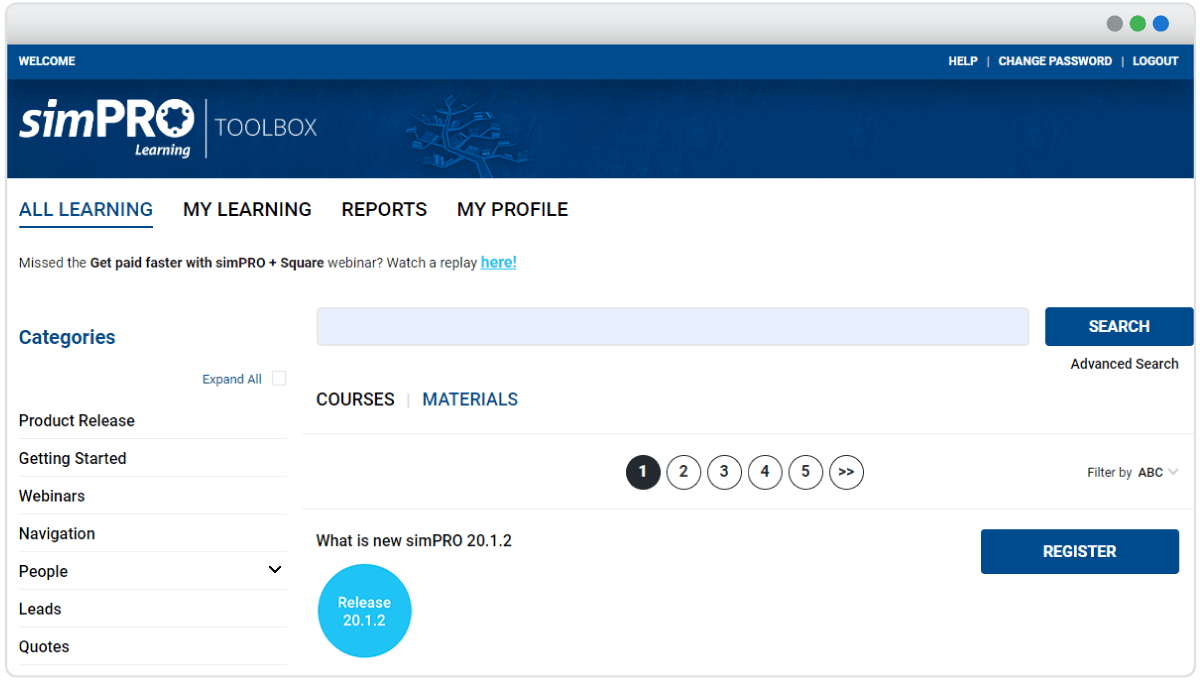Click the Categories heading
1200x681 pixels.
tap(67, 337)
